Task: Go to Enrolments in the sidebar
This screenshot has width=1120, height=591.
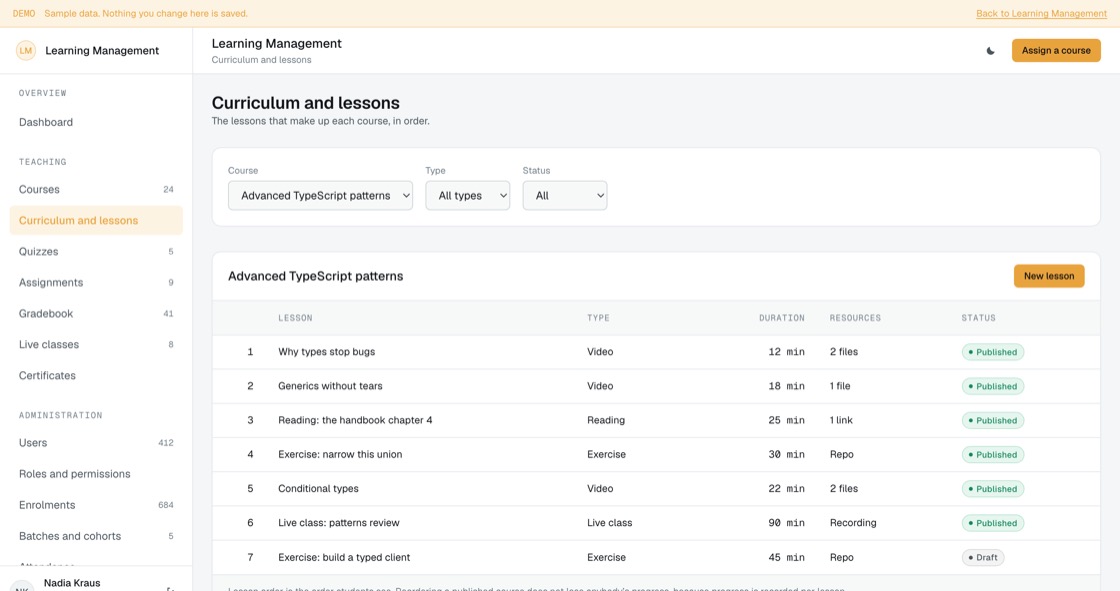Action: (x=96, y=505)
